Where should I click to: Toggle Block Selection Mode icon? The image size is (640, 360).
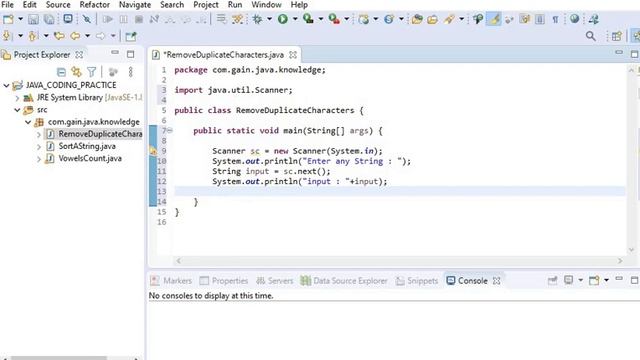coord(540,19)
